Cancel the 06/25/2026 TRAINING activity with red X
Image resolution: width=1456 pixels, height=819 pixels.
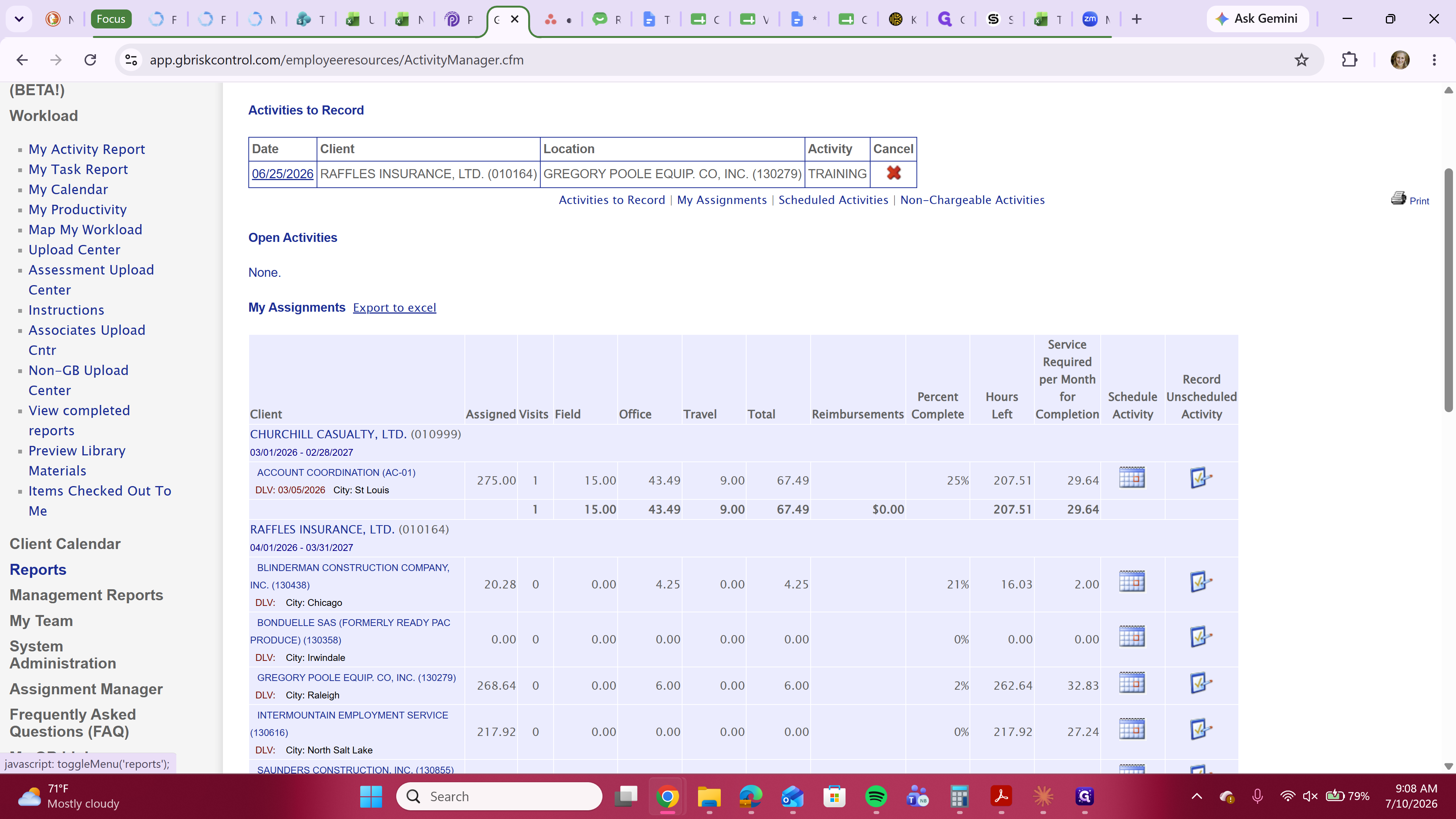(x=893, y=173)
